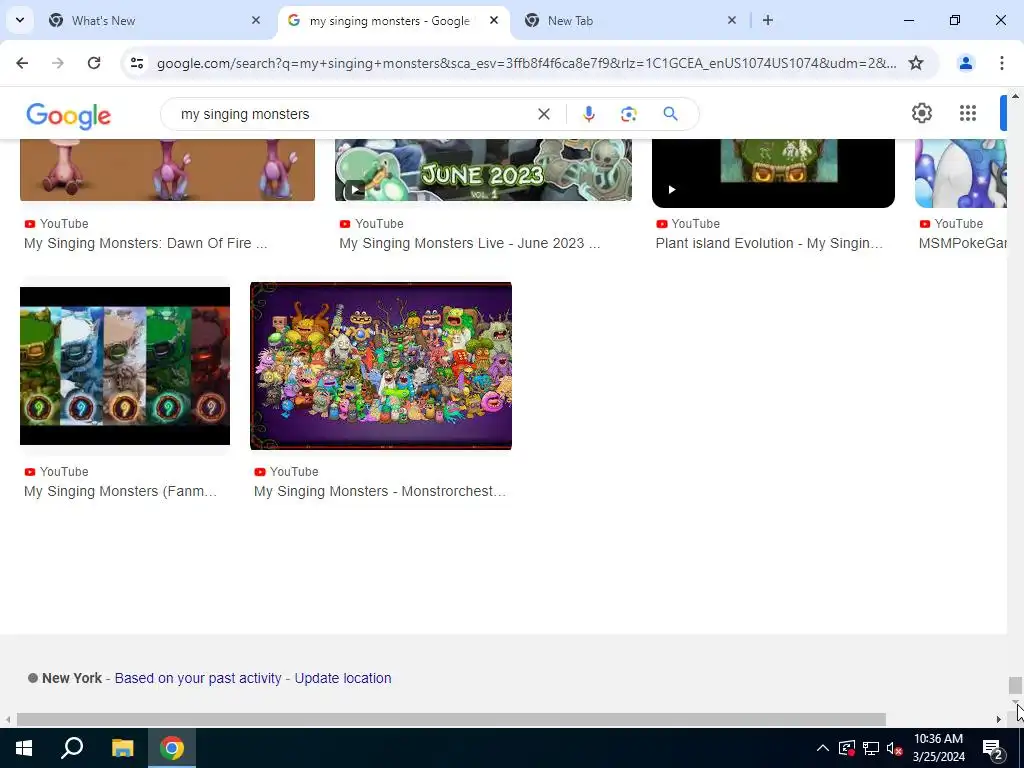Click the 'Update location' link
Screen dimensions: 1024x768
point(343,678)
